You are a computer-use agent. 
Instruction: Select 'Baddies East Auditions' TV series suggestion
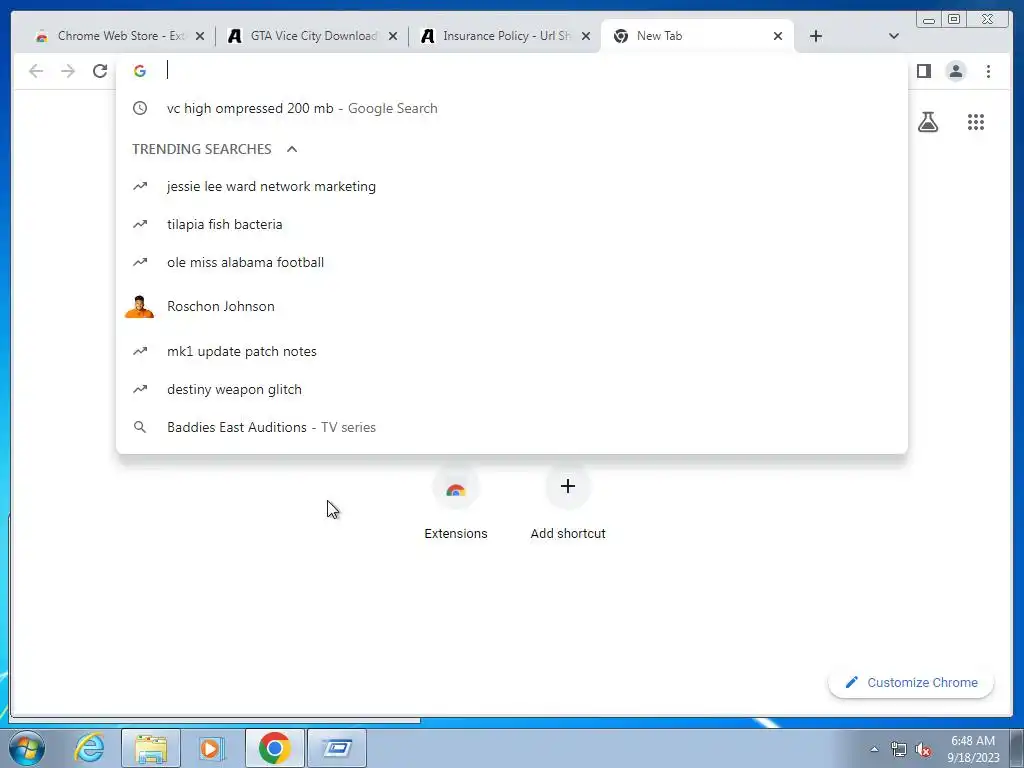click(511, 427)
